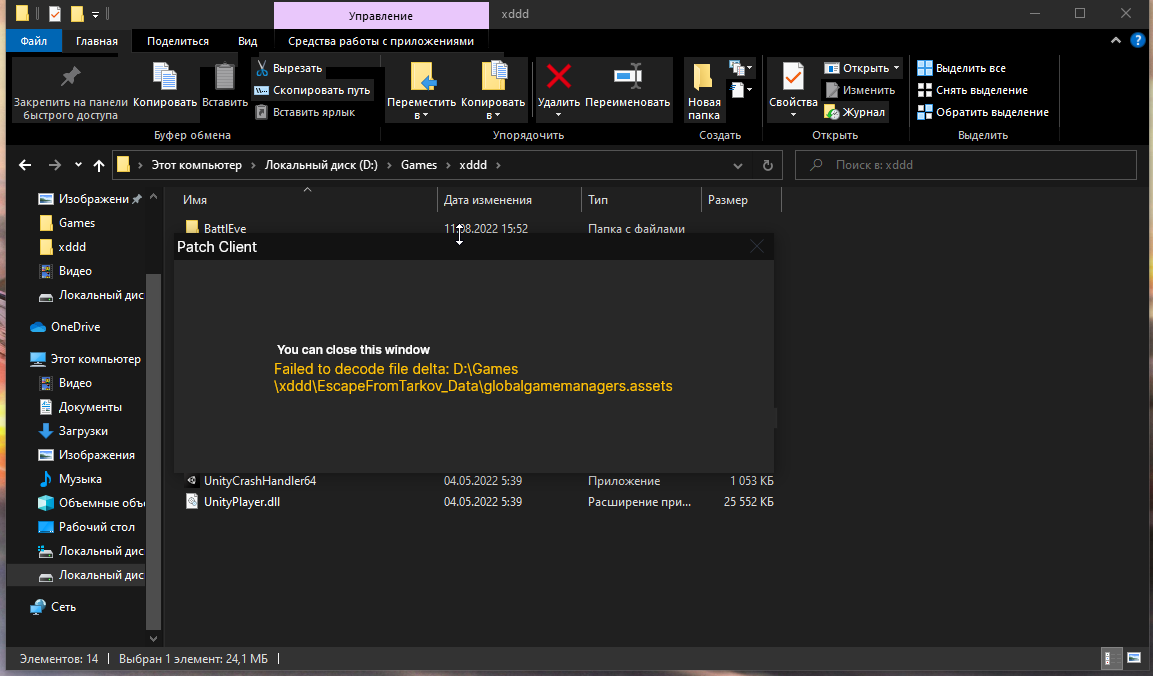Click the Rename (Переименовать) icon
The height and width of the screenshot is (676, 1153).
click(627, 76)
